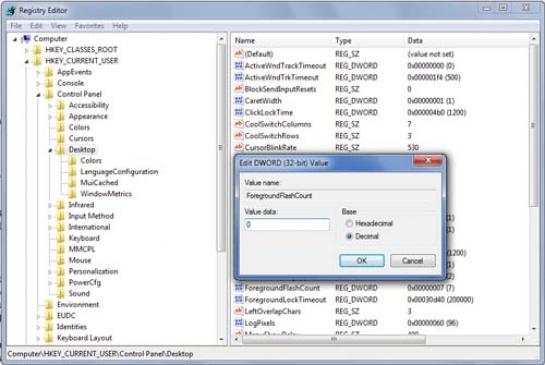This screenshot has width=545, height=365.
Task: Click the Control Panel folder icon
Action: pos(49,94)
